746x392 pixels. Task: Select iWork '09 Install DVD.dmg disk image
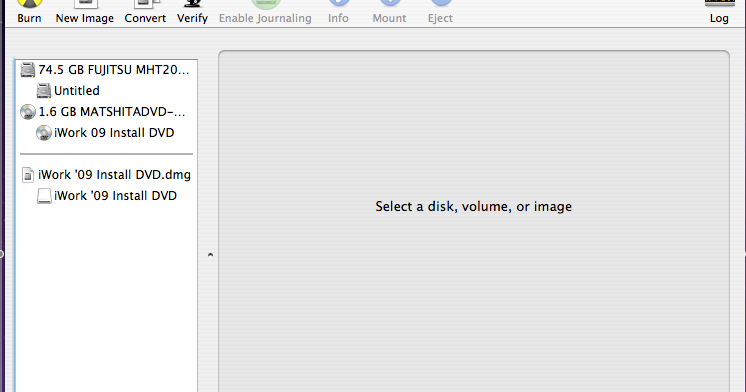[107, 175]
